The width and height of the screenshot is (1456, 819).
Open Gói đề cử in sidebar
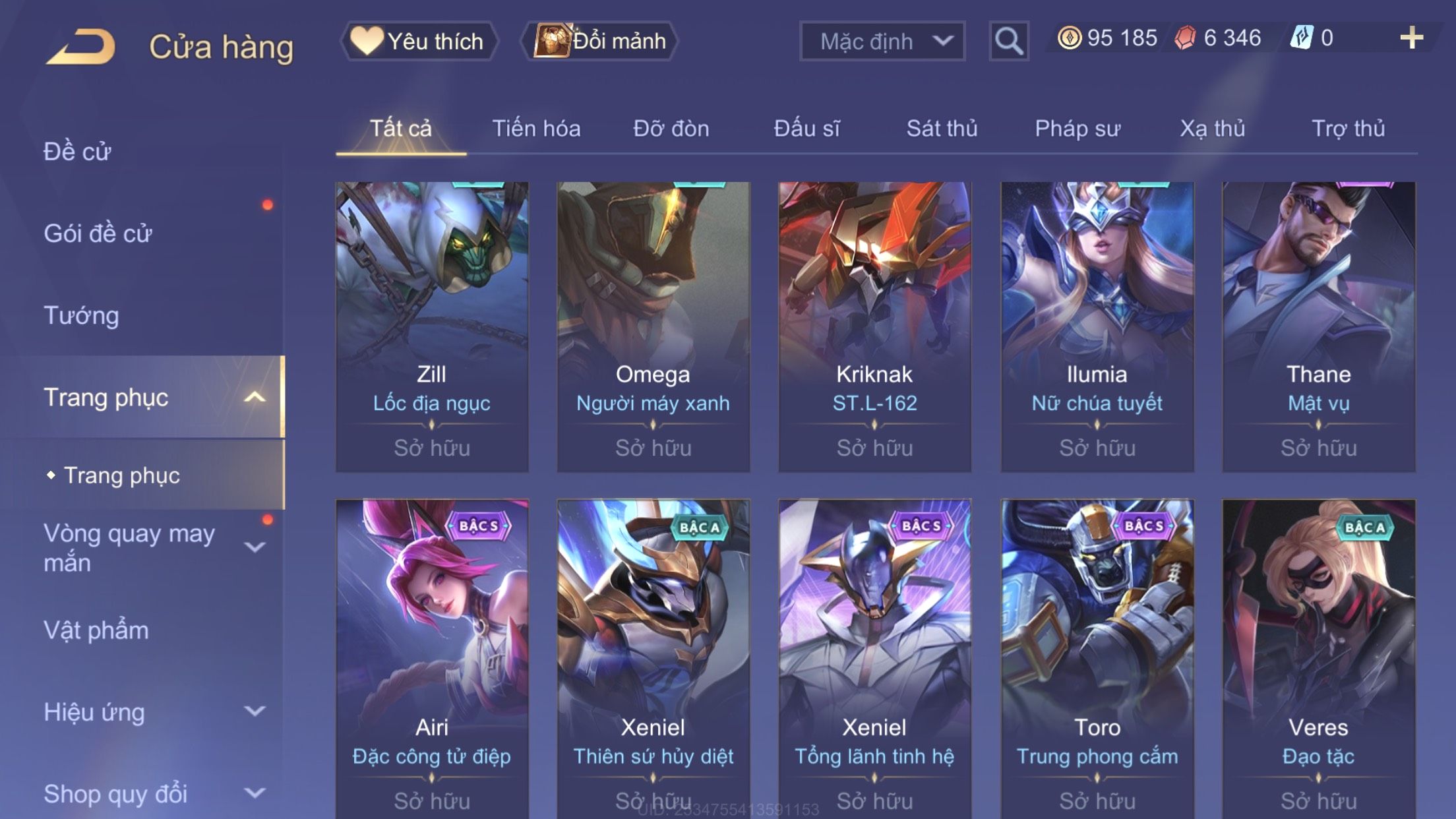tap(98, 233)
